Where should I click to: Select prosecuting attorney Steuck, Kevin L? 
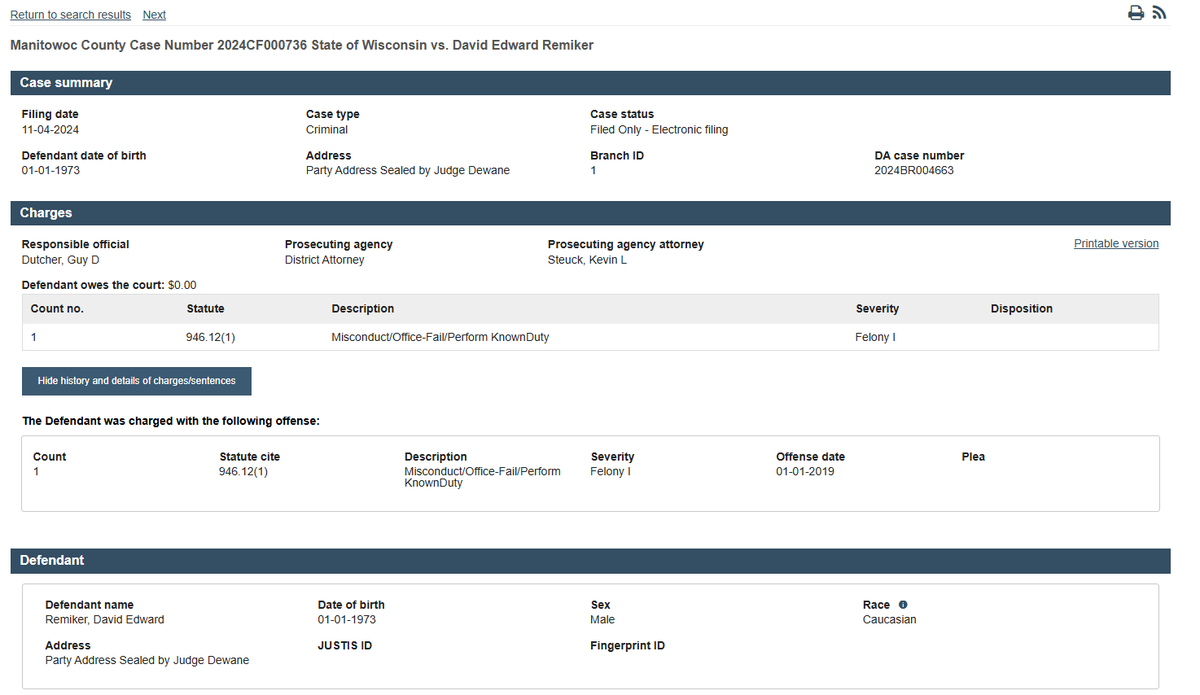point(587,260)
